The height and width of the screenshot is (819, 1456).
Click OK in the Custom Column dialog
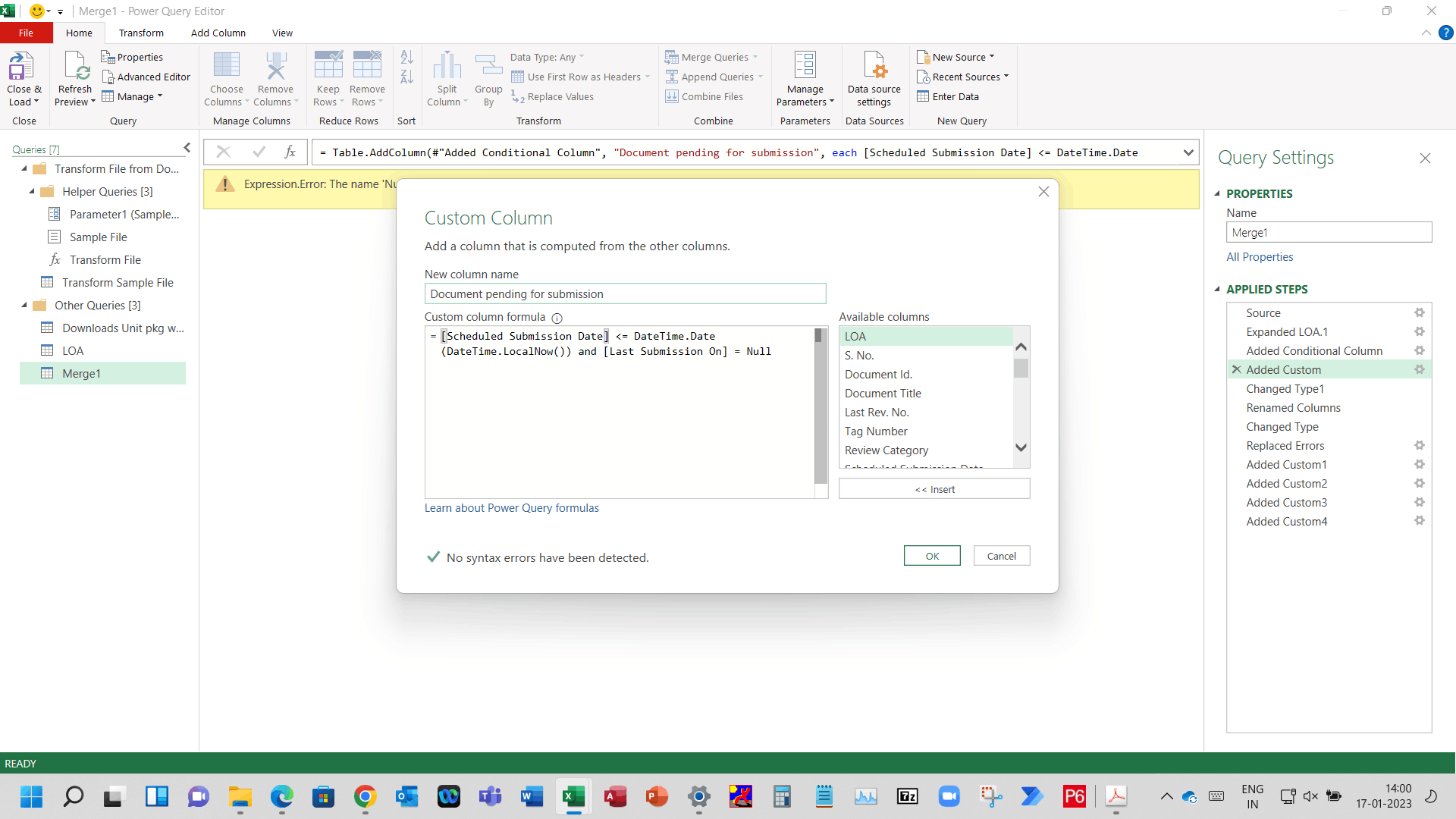[x=932, y=556]
